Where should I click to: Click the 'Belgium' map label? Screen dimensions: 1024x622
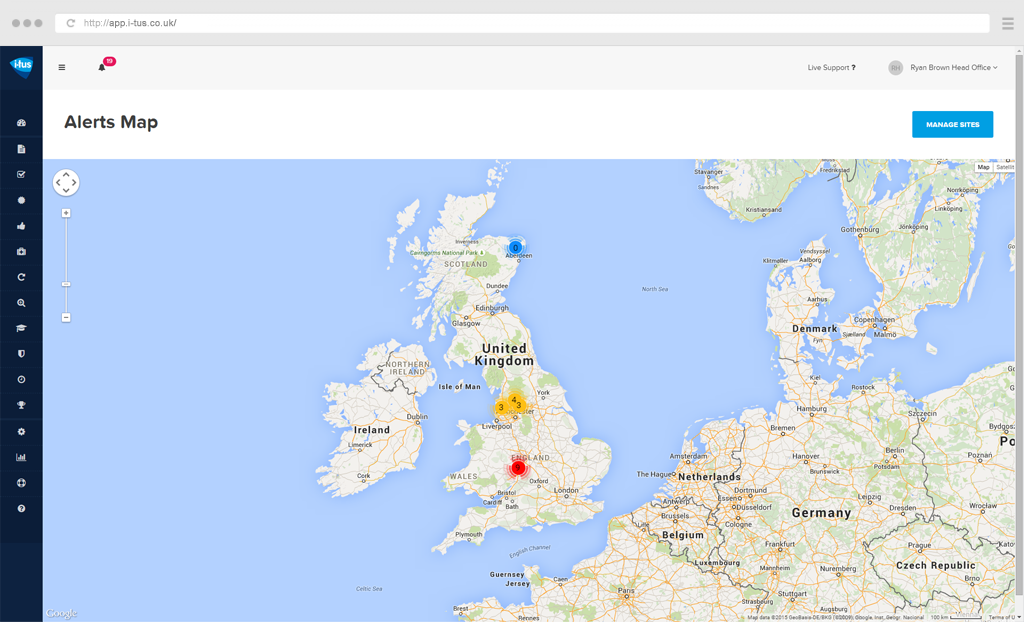683,534
